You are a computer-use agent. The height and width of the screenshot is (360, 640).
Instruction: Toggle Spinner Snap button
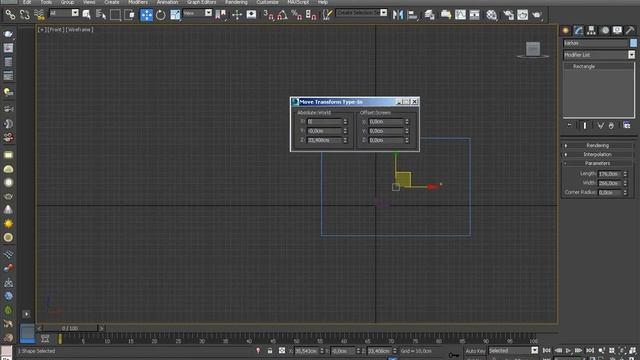(311, 15)
